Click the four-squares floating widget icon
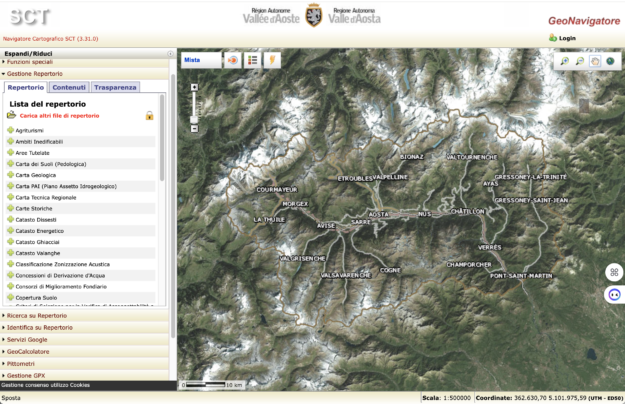The width and height of the screenshot is (625, 404). click(x=614, y=273)
